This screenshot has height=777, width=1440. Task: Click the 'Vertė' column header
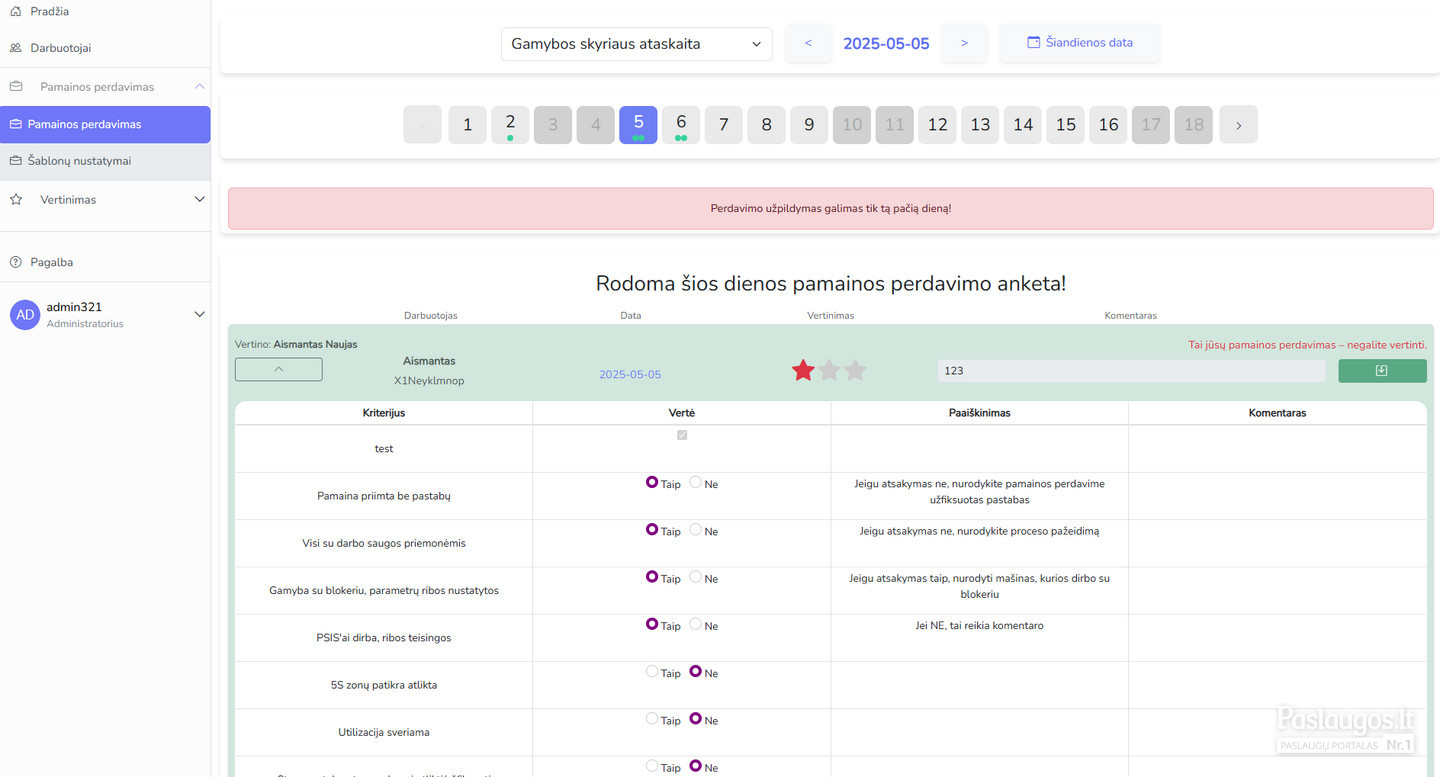pos(682,413)
